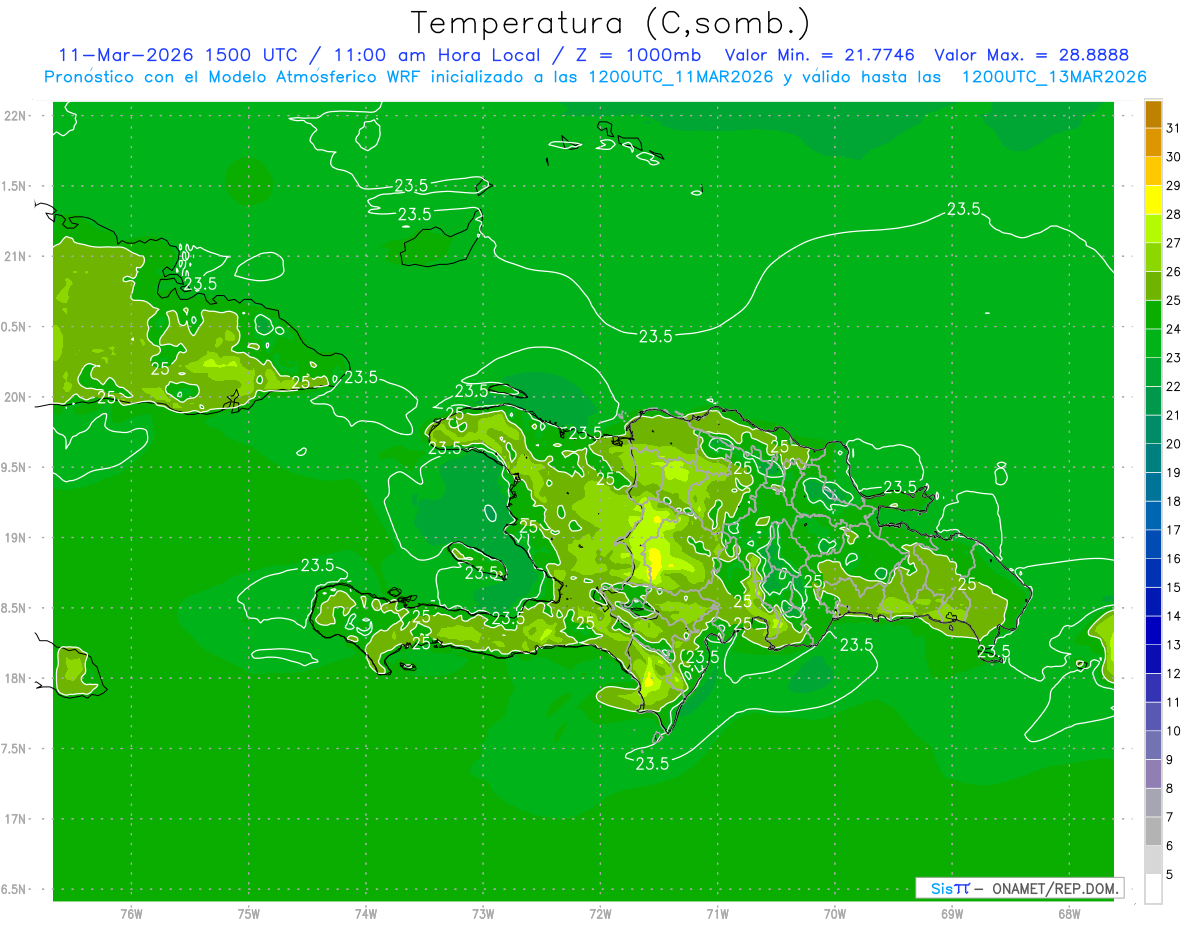Click the blue swatch between 16 and 17

point(1153,544)
